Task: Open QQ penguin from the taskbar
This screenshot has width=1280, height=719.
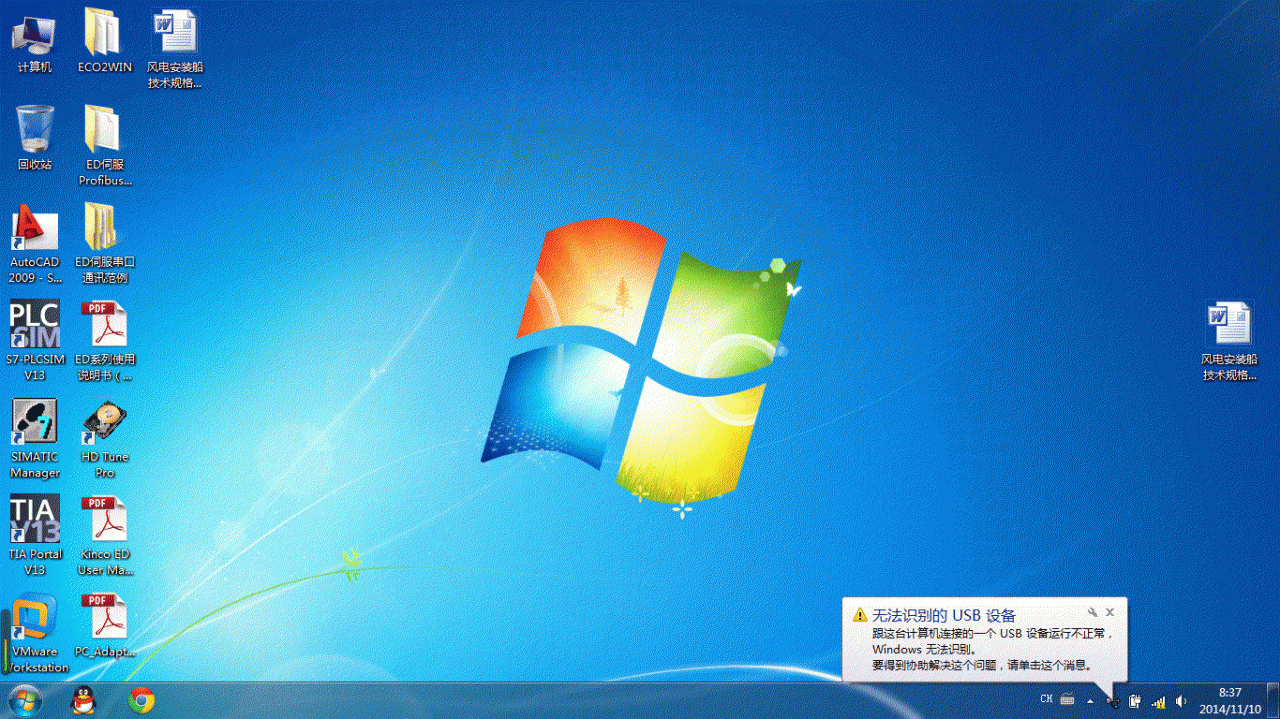Action: click(85, 701)
